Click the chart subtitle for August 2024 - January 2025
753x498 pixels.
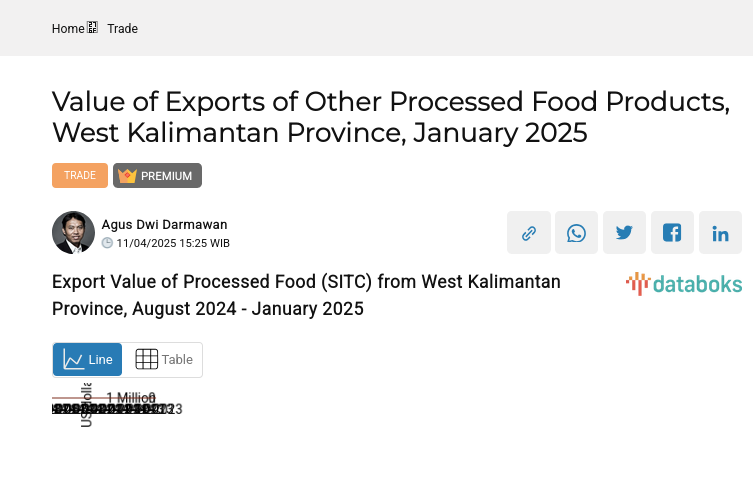pos(306,295)
